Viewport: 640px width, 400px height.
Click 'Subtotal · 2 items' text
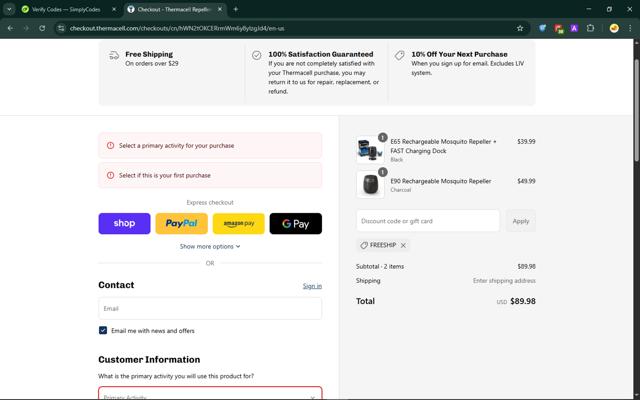tap(380, 266)
